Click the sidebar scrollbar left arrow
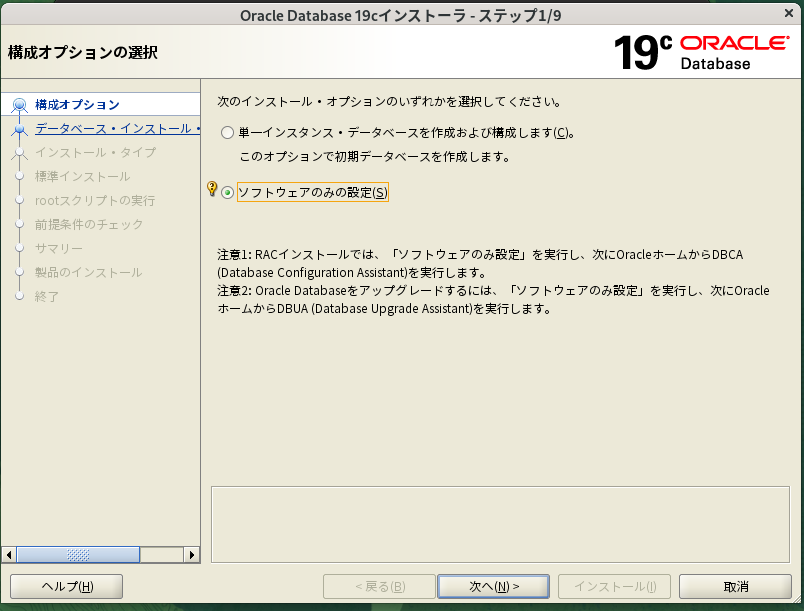Screen dimensions: 804x611 coord(9,555)
